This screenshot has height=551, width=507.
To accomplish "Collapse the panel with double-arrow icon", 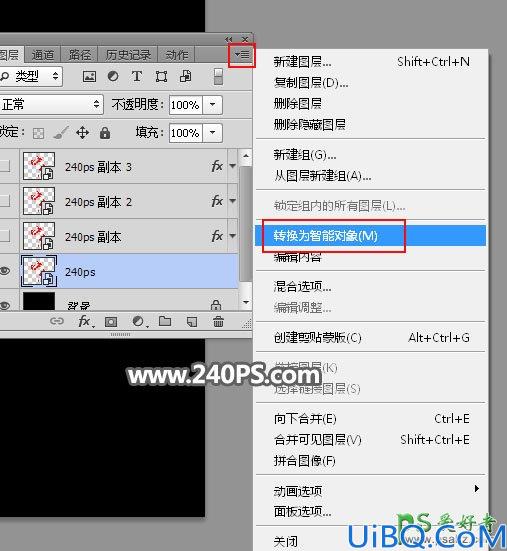I will (229, 39).
